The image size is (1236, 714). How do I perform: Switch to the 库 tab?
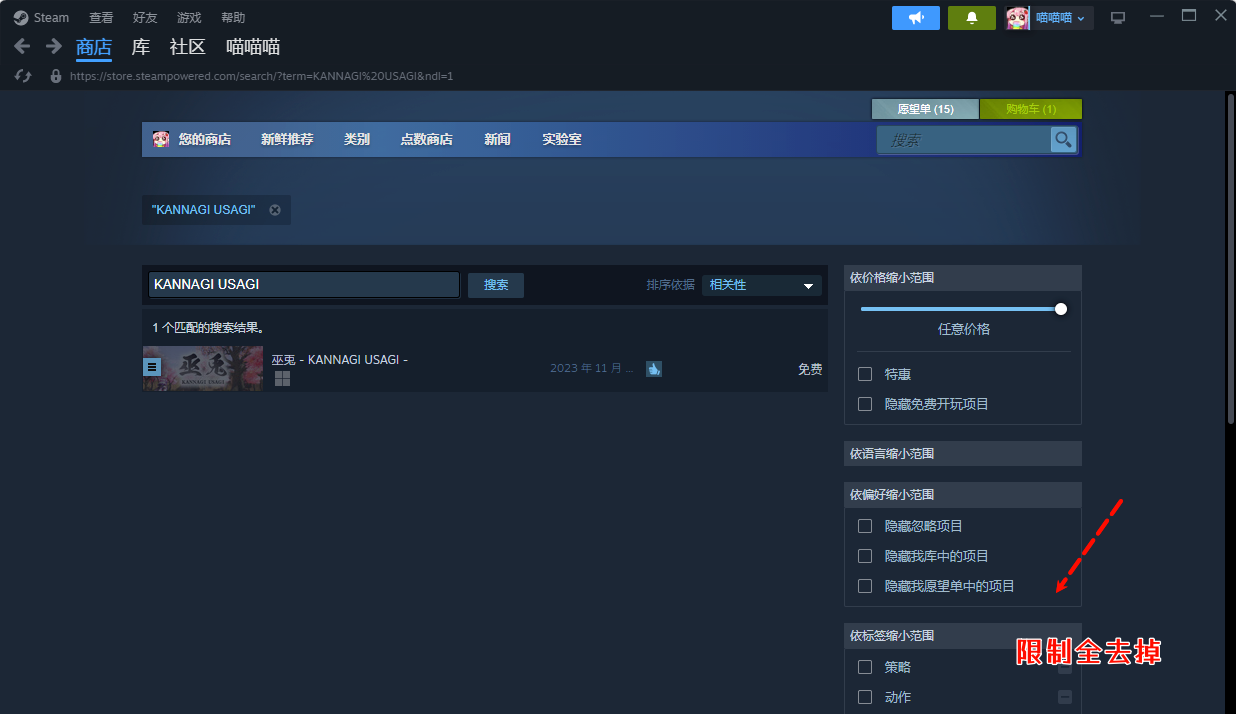click(x=141, y=47)
